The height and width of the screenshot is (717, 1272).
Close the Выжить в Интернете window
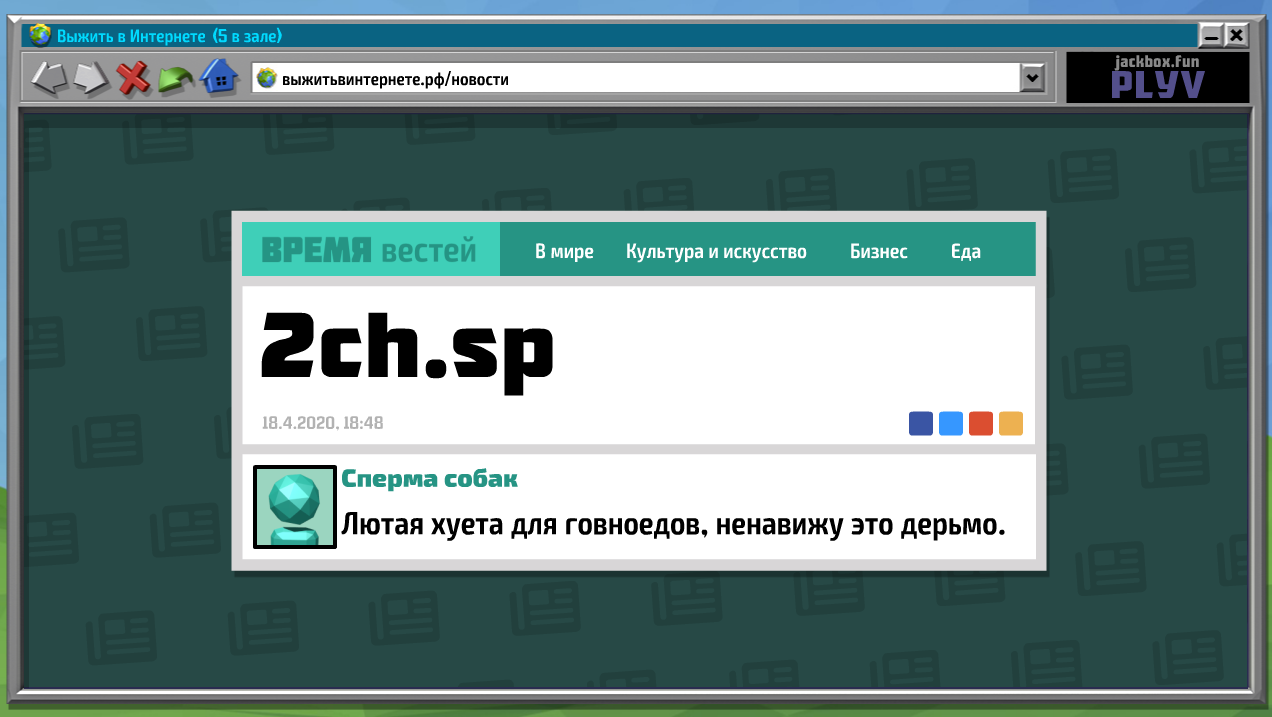(1237, 36)
